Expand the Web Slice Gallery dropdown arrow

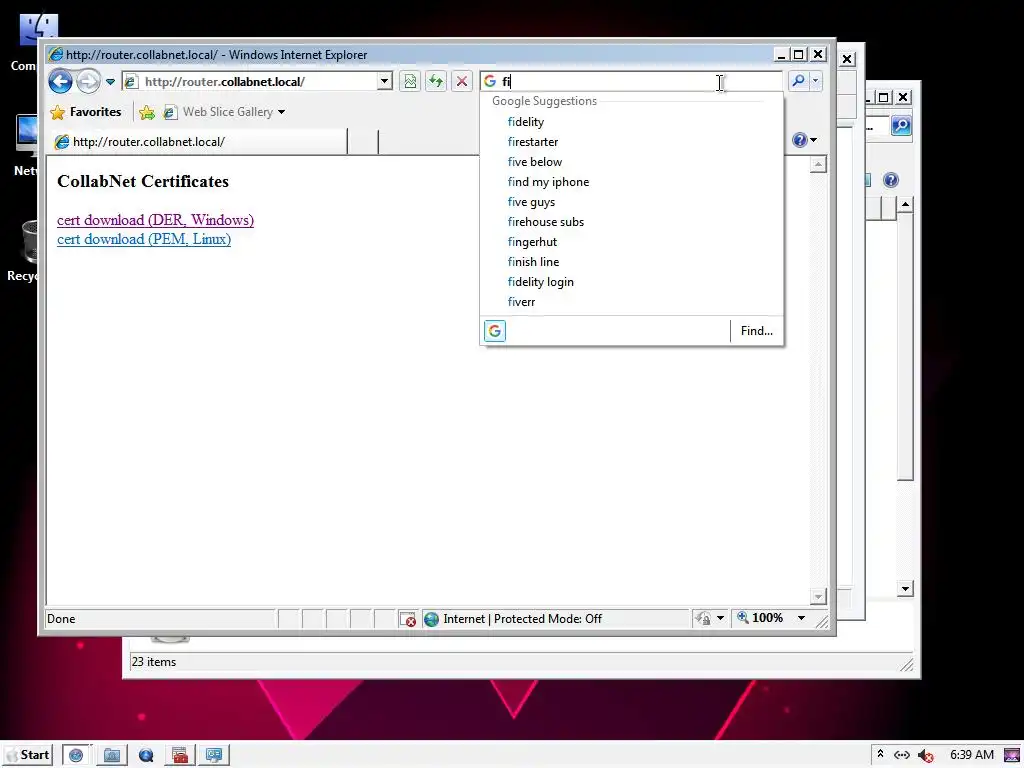[281, 112]
